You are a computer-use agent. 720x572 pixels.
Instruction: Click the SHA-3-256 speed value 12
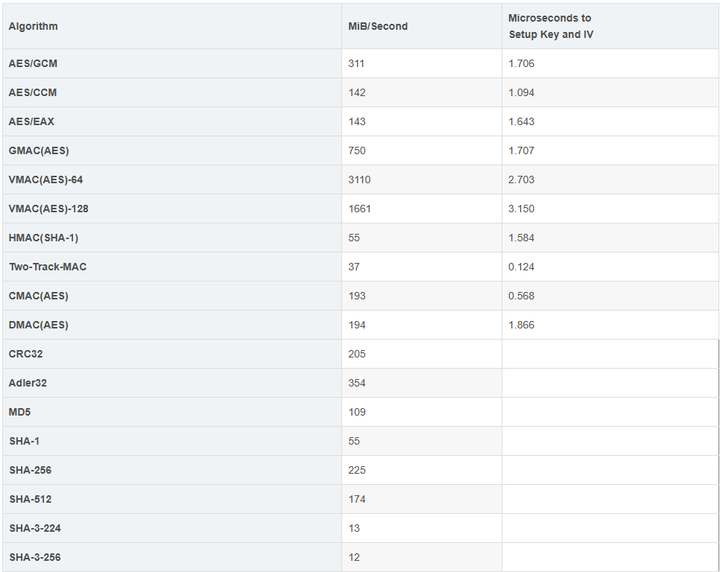(x=354, y=557)
